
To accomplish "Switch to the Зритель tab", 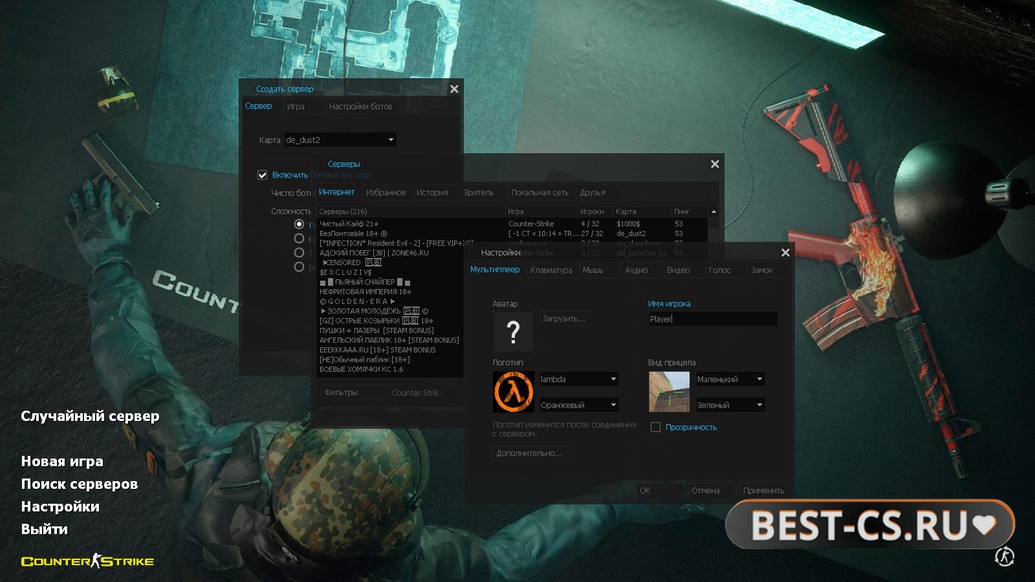I will pos(479,192).
